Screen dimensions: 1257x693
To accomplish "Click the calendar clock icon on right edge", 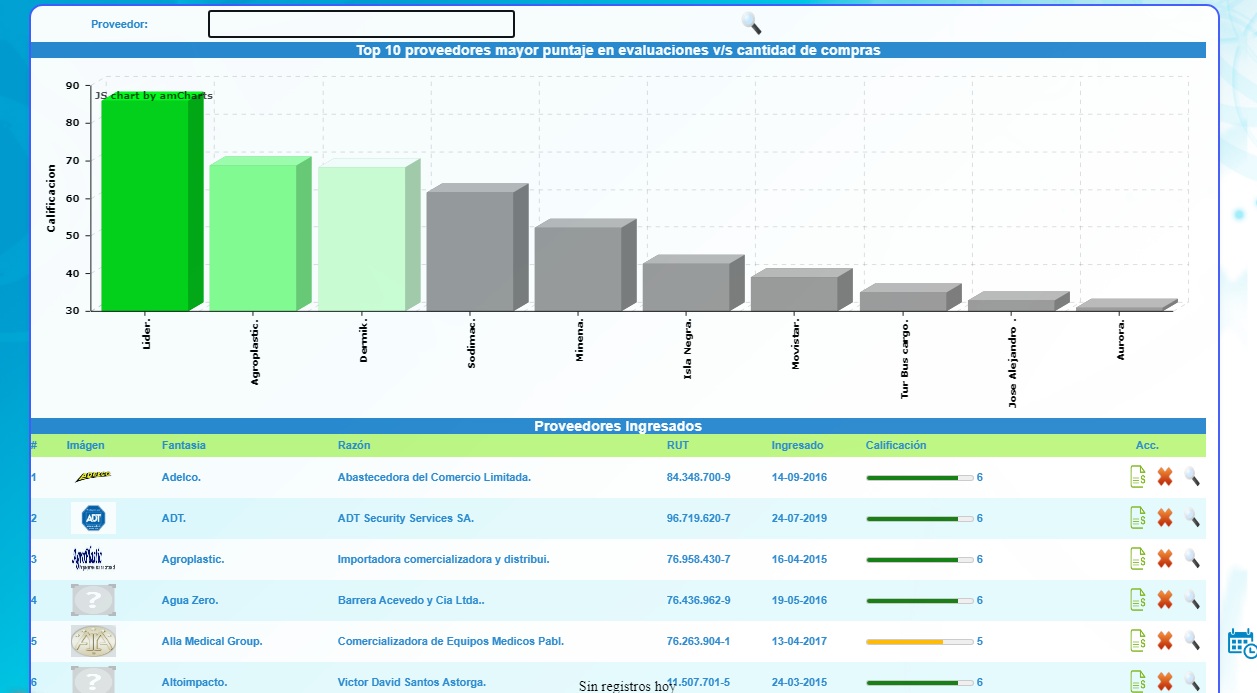I will 1241,643.
